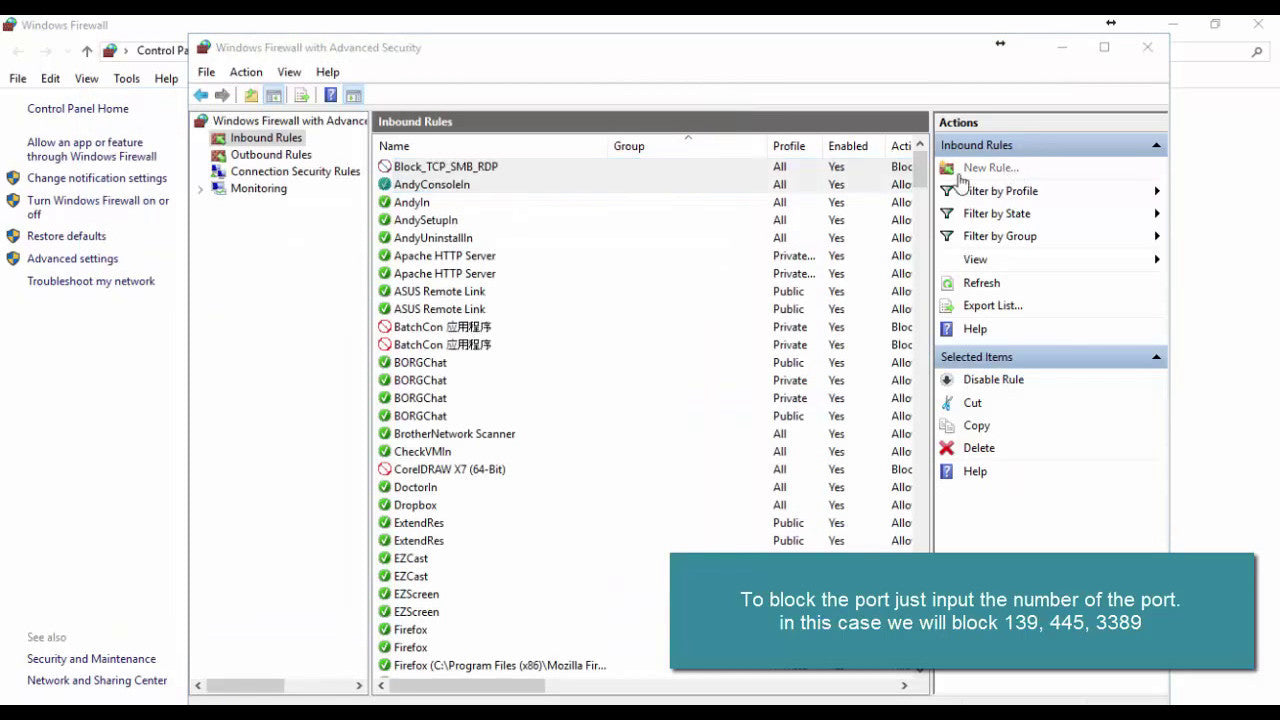1280x720 pixels.
Task: Click the shield icon beside Advanced settings
Action: tap(13, 259)
